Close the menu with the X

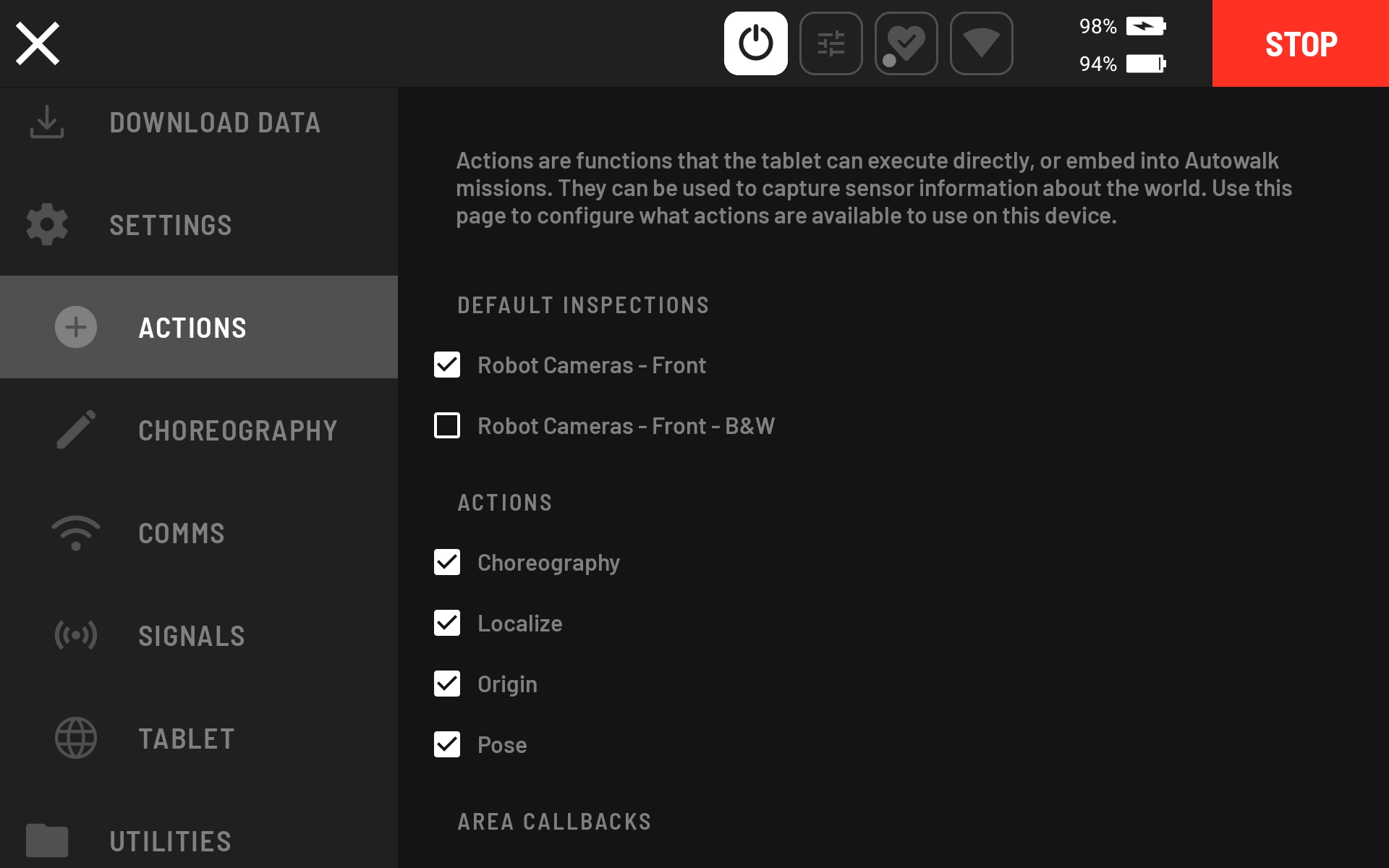pyautogui.click(x=38, y=43)
